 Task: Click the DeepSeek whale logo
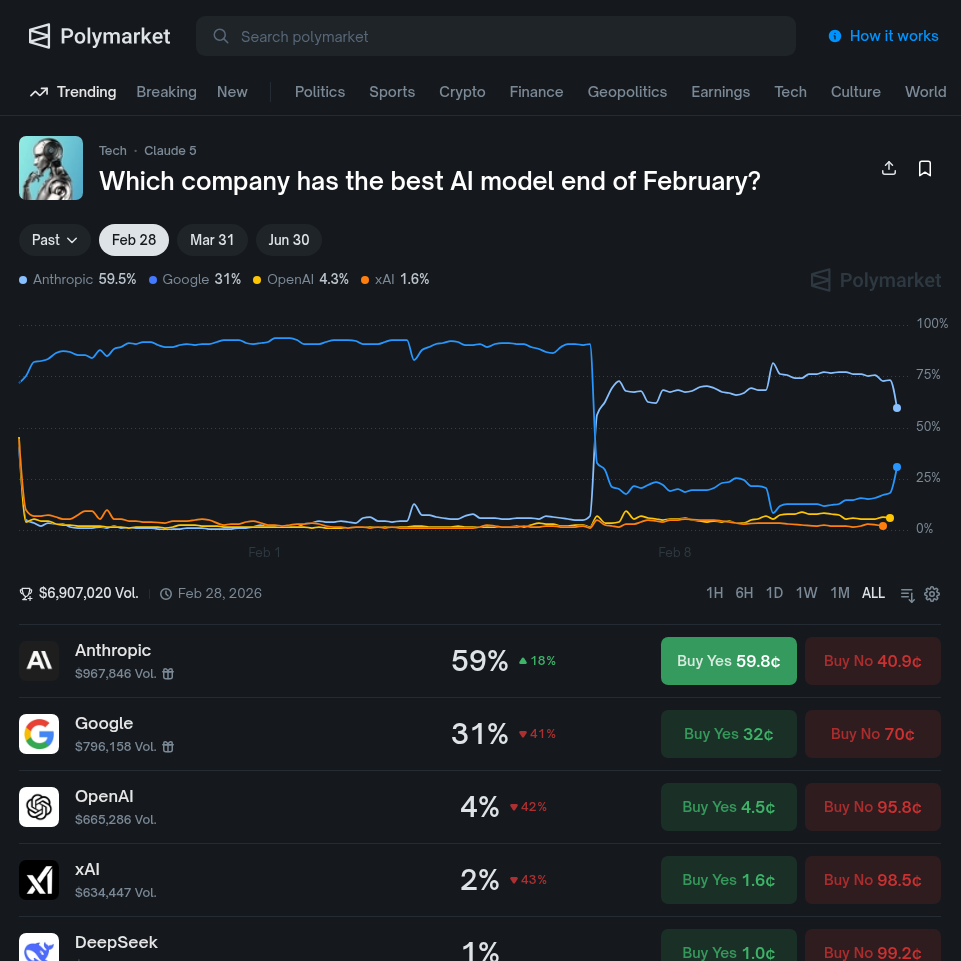point(39,948)
